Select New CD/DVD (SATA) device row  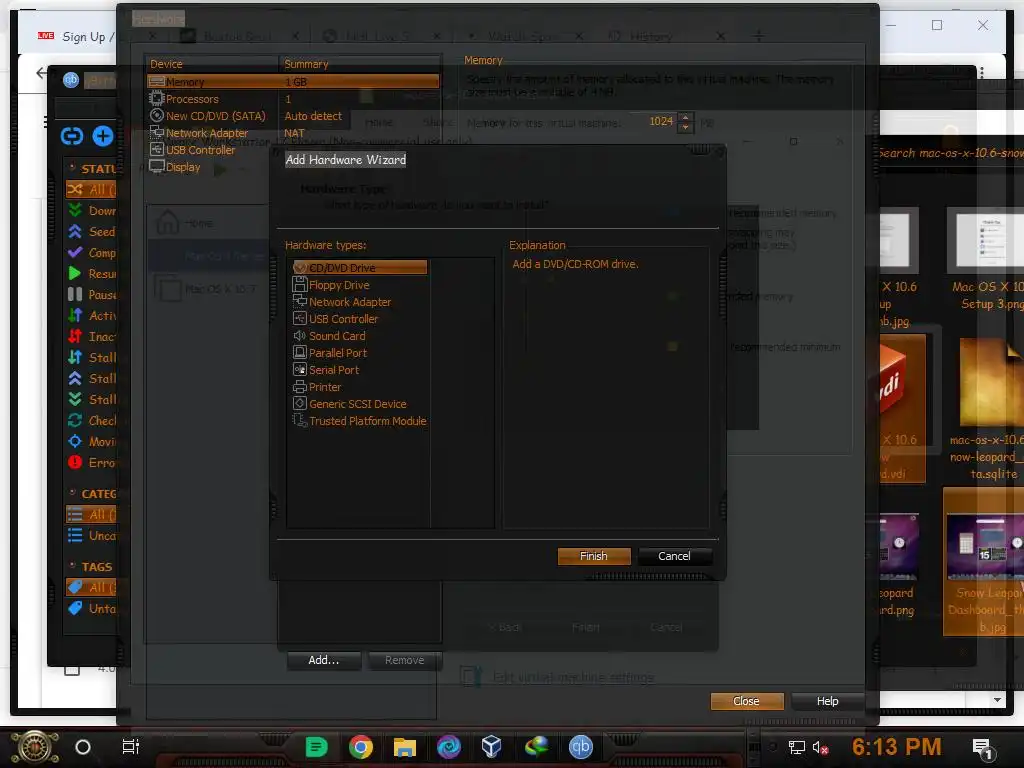click(293, 116)
